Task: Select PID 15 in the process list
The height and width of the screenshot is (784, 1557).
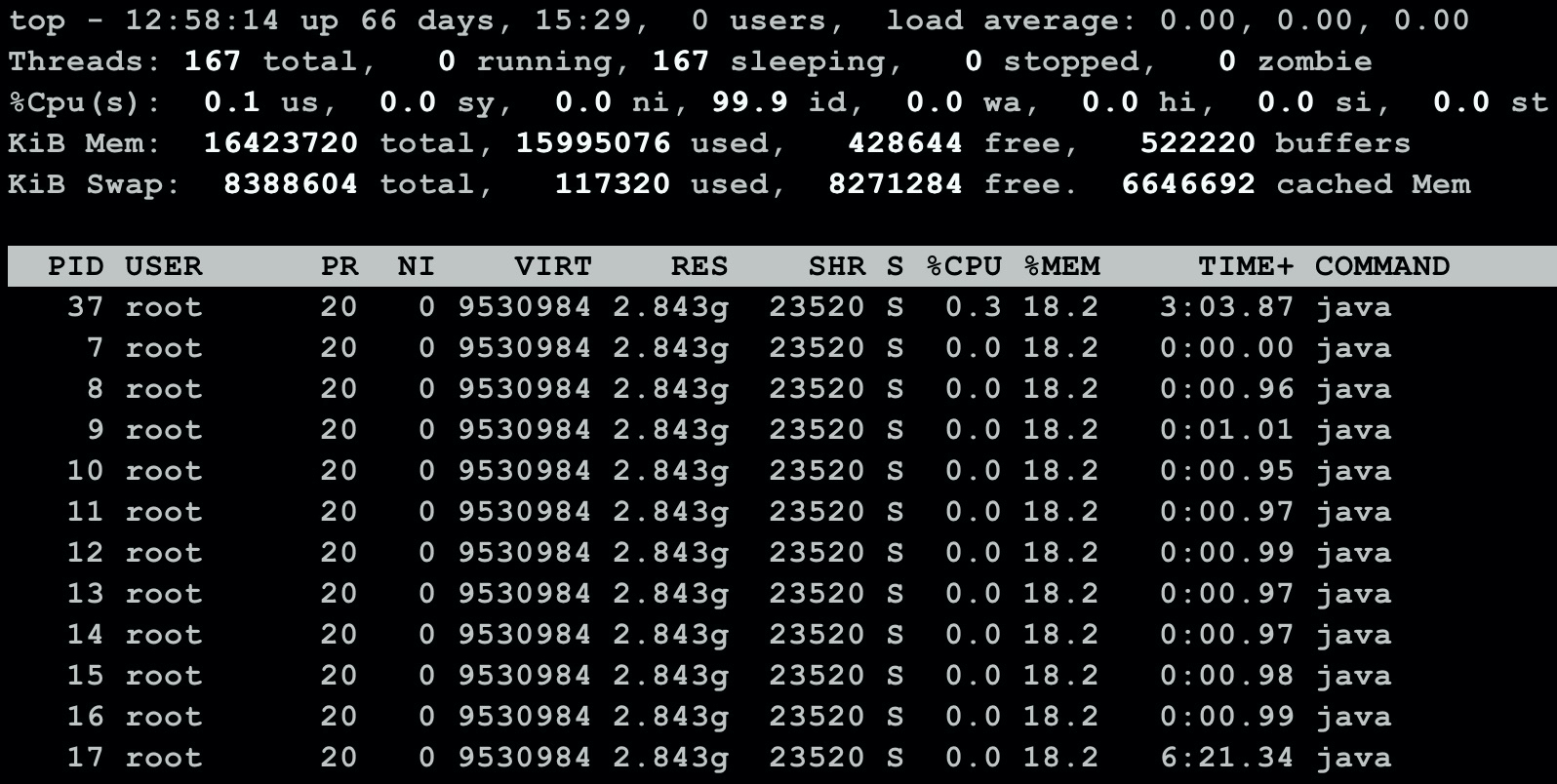Action: [x=85, y=676]
